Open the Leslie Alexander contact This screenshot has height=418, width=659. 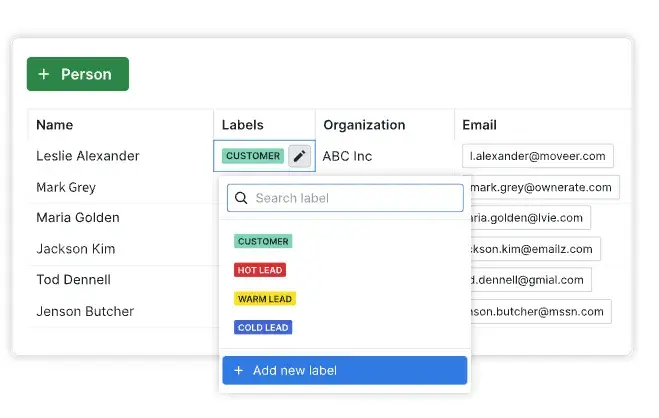click(x=88, y=156)
